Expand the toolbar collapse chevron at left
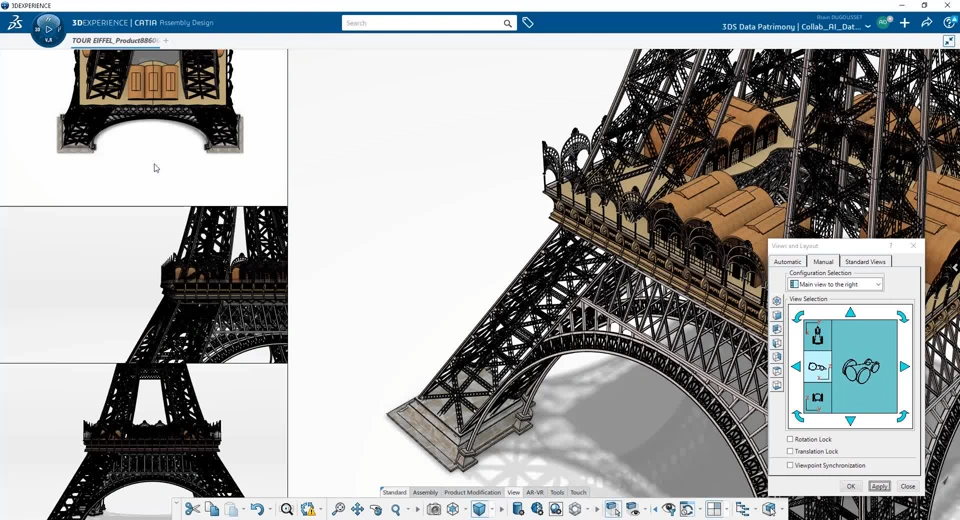This screenshot has width=960, height=520. point(176,503)
